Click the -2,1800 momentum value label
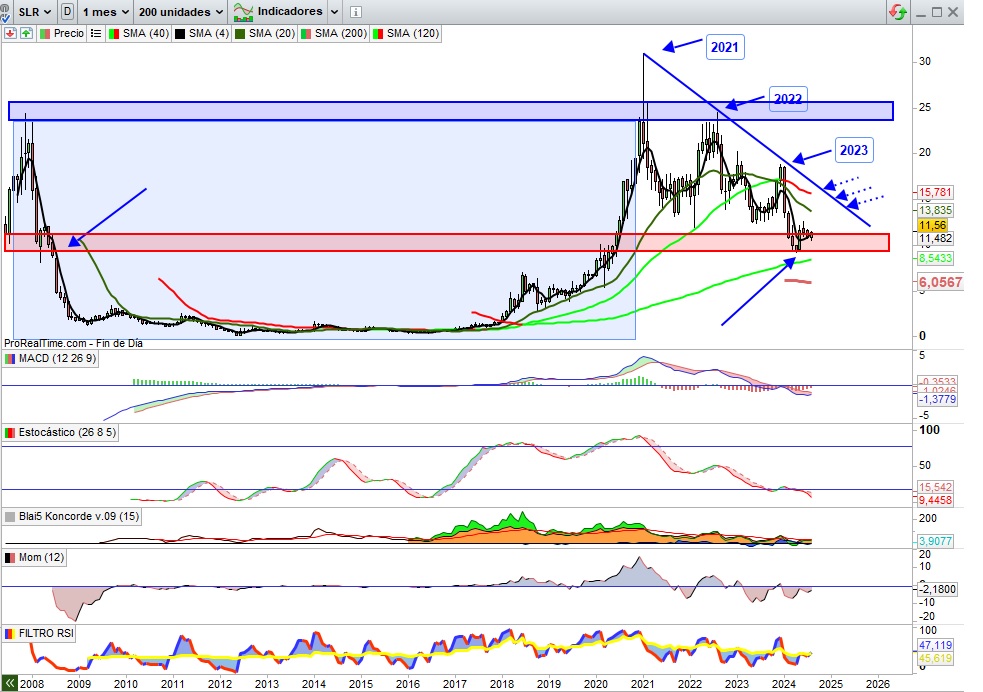 938,589
